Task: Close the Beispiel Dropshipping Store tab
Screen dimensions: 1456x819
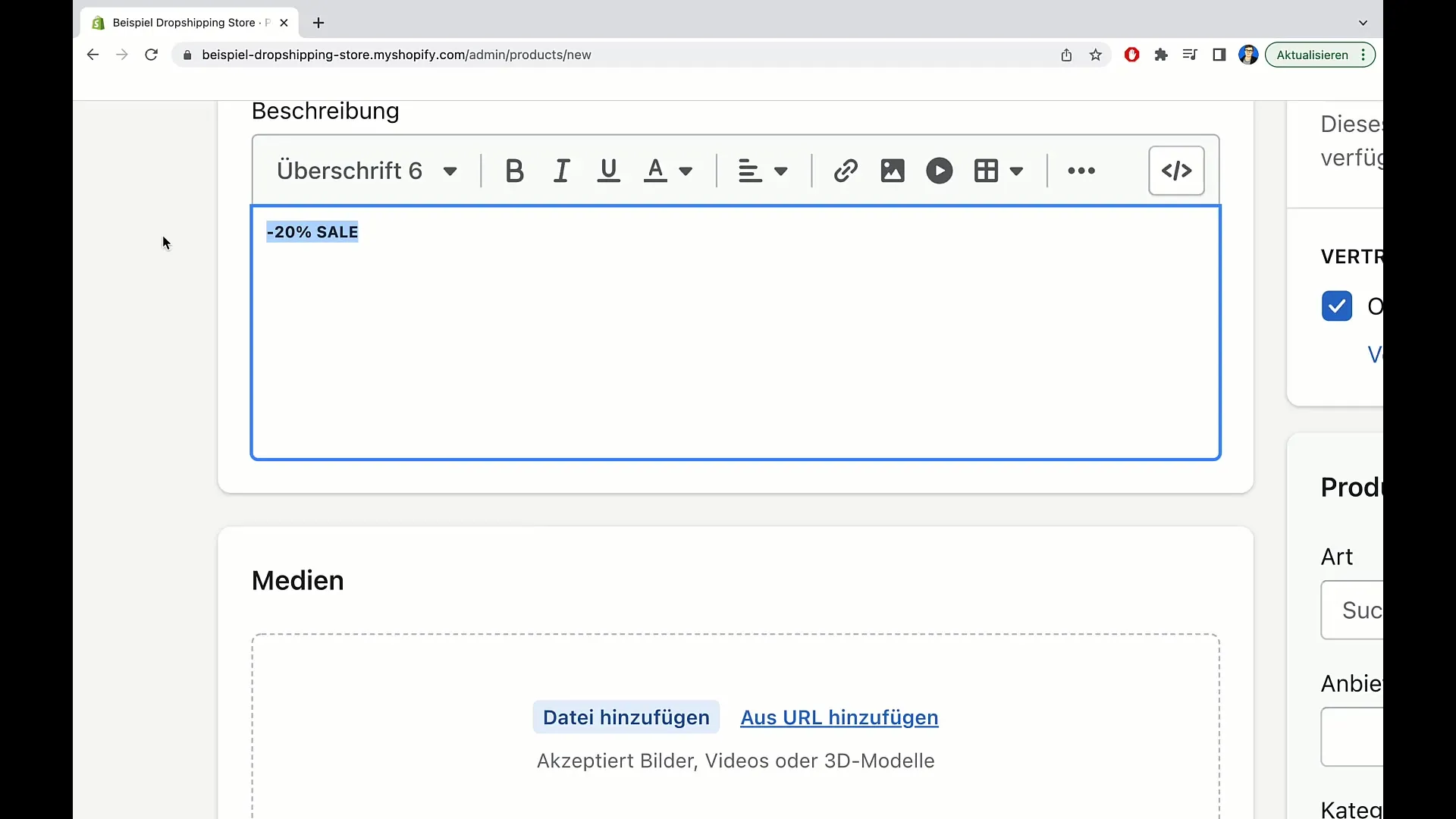Action: 284,23
